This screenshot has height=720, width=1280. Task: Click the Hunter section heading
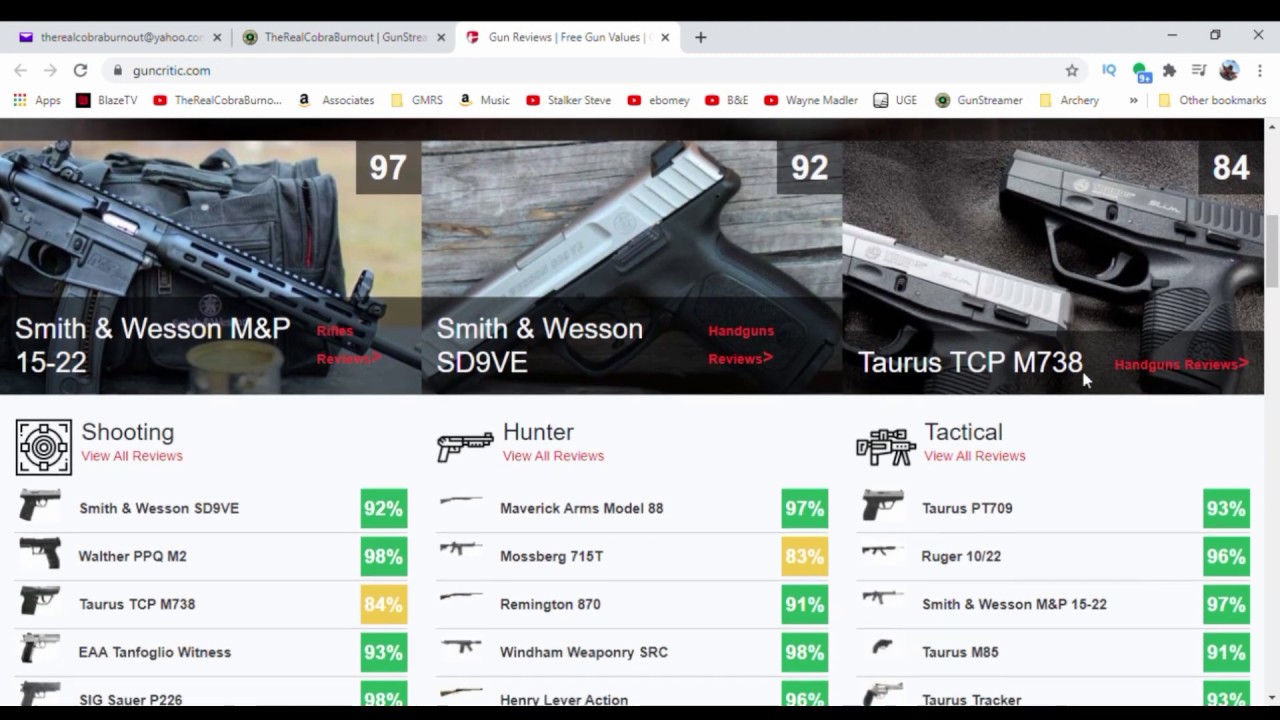point(538,432)
